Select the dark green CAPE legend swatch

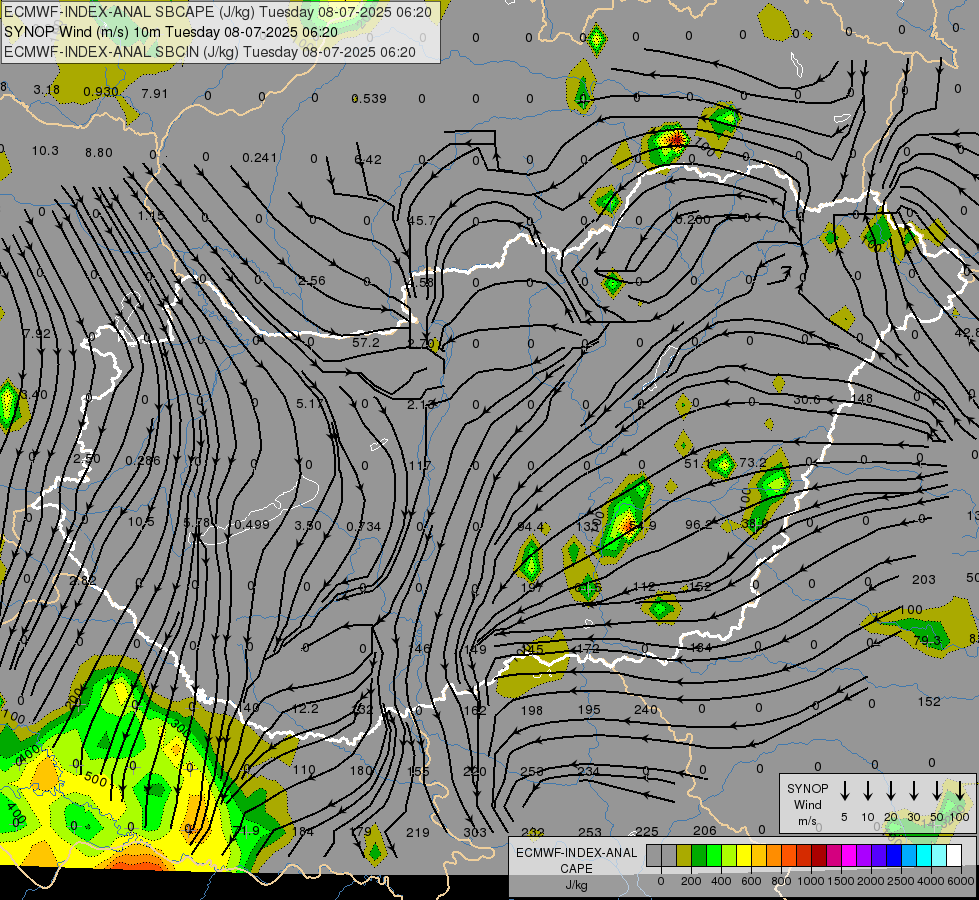(699, 855)
